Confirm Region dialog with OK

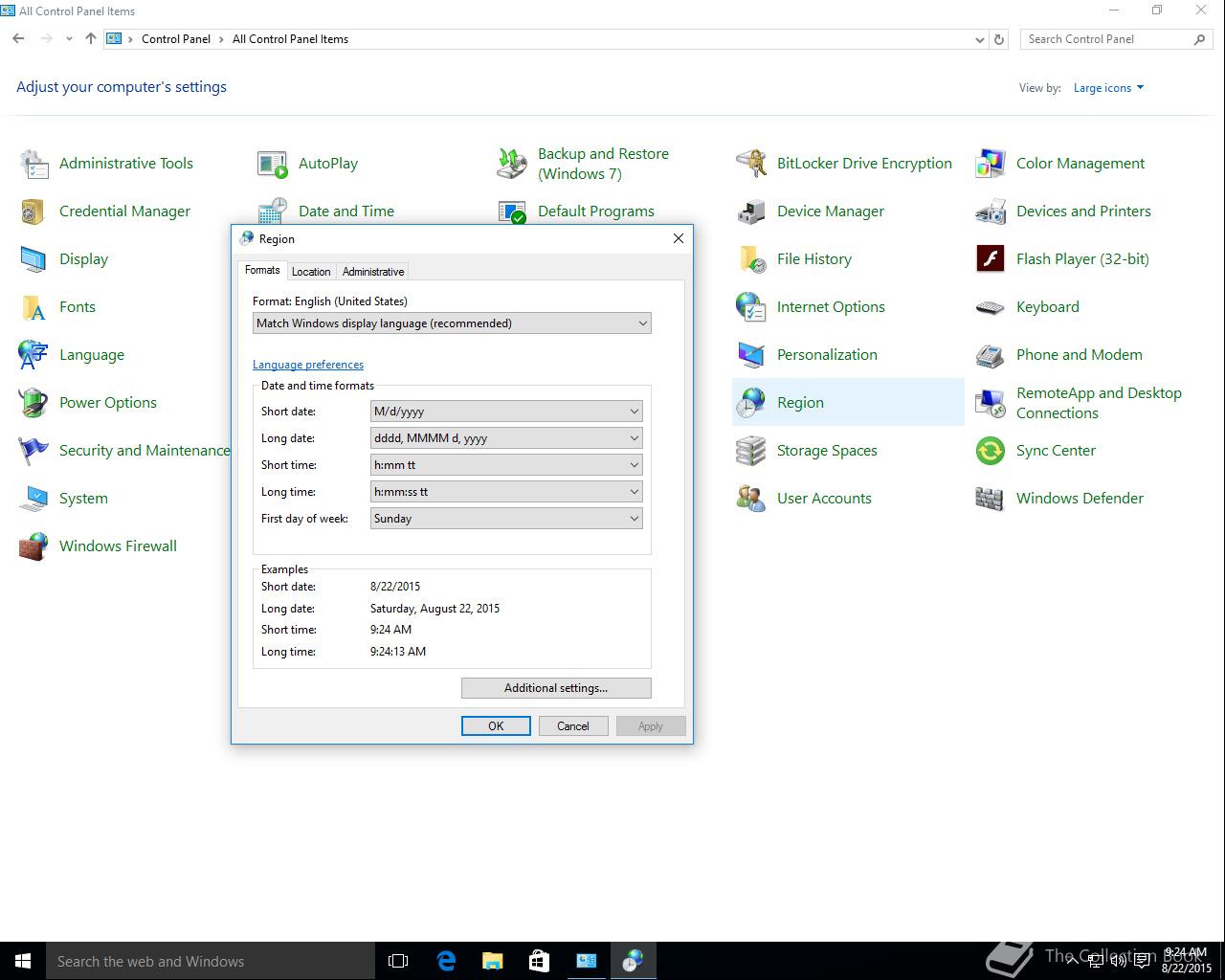496,726
